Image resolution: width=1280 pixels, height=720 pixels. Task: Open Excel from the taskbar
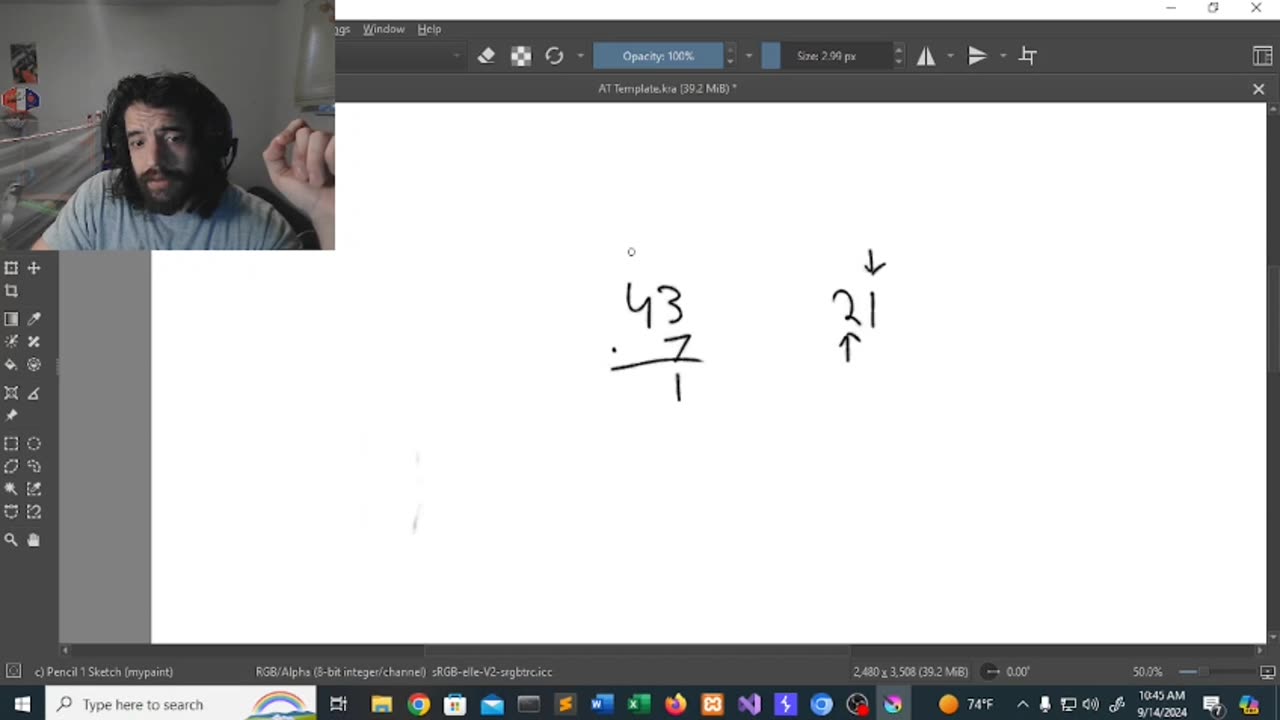pos(638,704)
